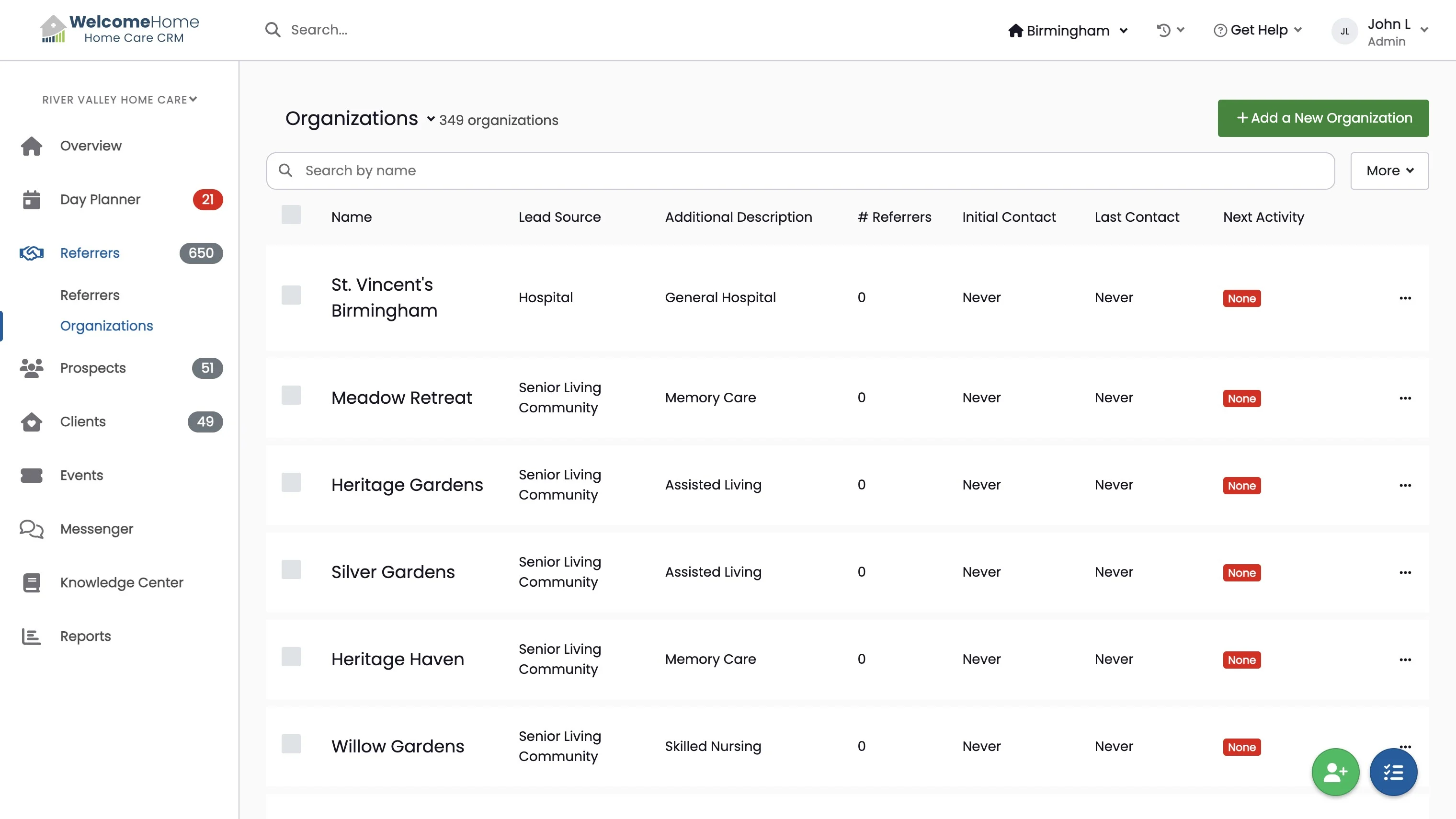1456x819 pixels.
Task: Click the blue task checklist floating button
Action: [x=1393, y=772]
